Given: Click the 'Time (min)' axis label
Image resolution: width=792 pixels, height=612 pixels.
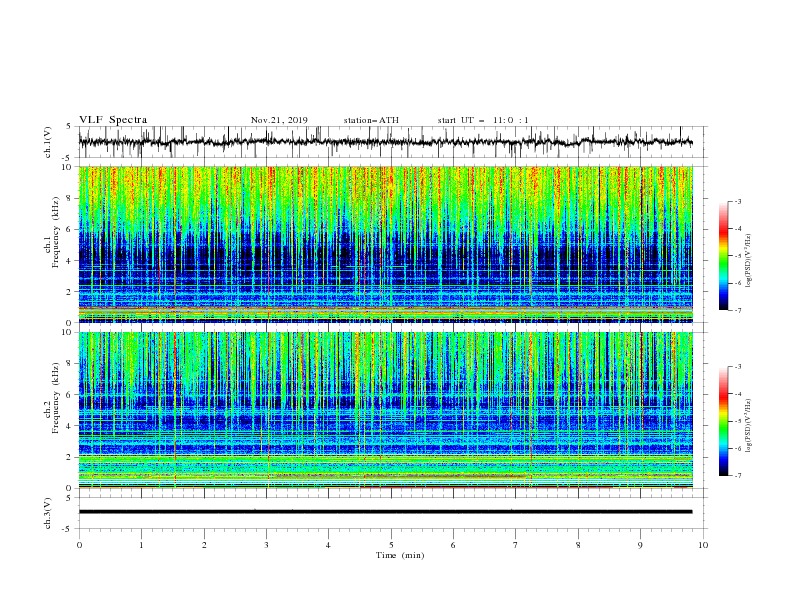Looking at the screenshot, I should (x=400, y=555).
